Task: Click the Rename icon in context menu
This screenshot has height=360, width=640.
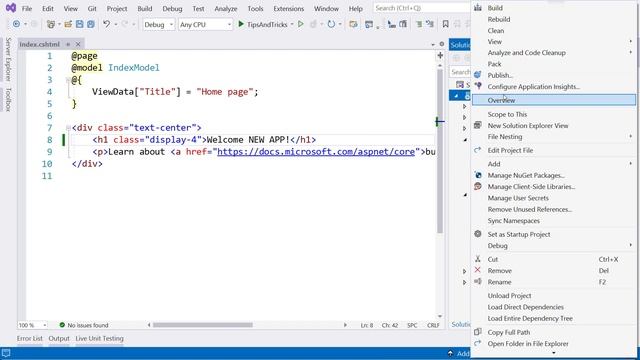Action: (478, 282)
